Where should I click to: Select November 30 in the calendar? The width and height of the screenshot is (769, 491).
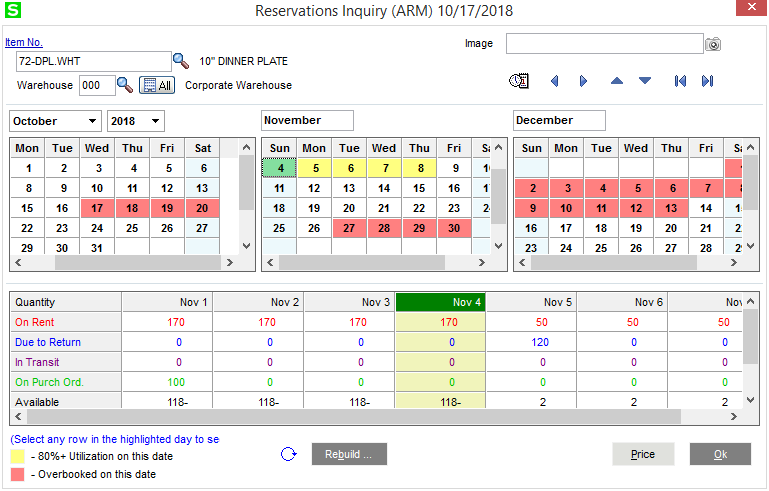(455, 228)
